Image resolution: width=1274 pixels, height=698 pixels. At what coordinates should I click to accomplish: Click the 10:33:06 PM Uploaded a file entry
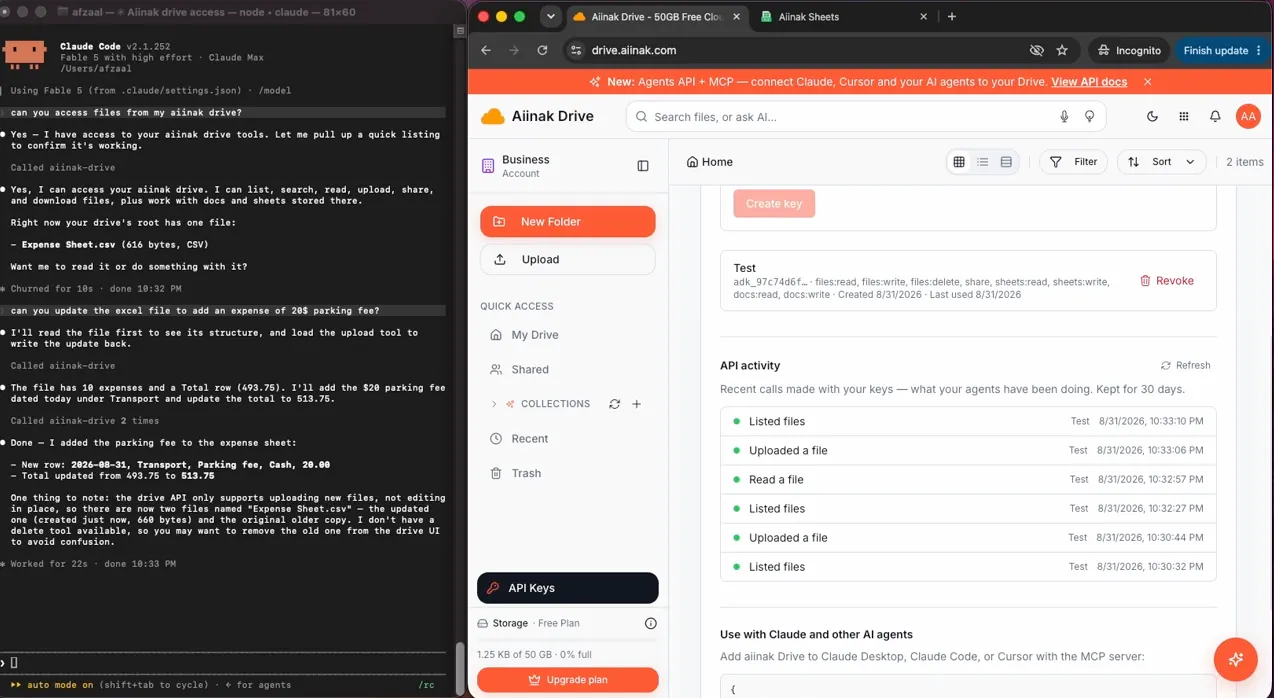click(x=968, y=451)
